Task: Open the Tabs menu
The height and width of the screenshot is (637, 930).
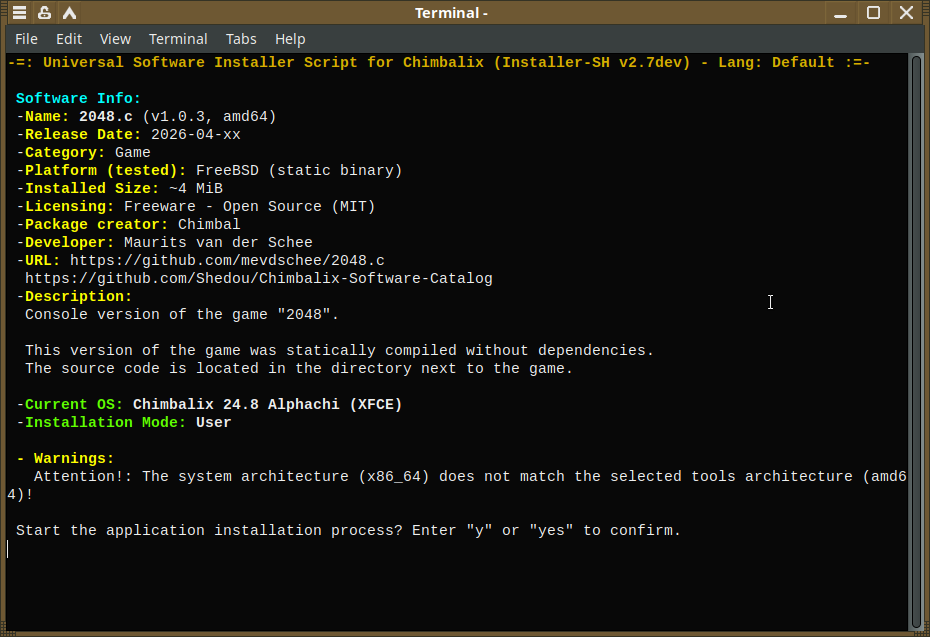Action: pos(241,39)
